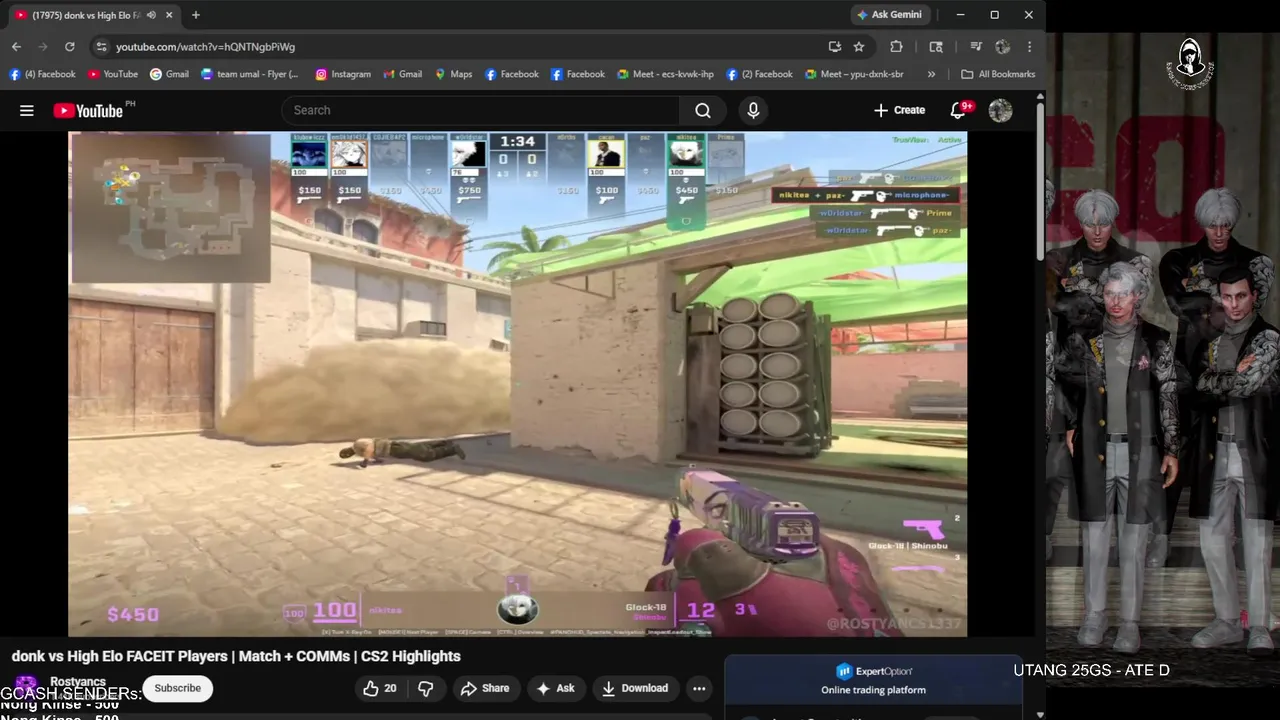View site information icon in address bar

[100, 46]
